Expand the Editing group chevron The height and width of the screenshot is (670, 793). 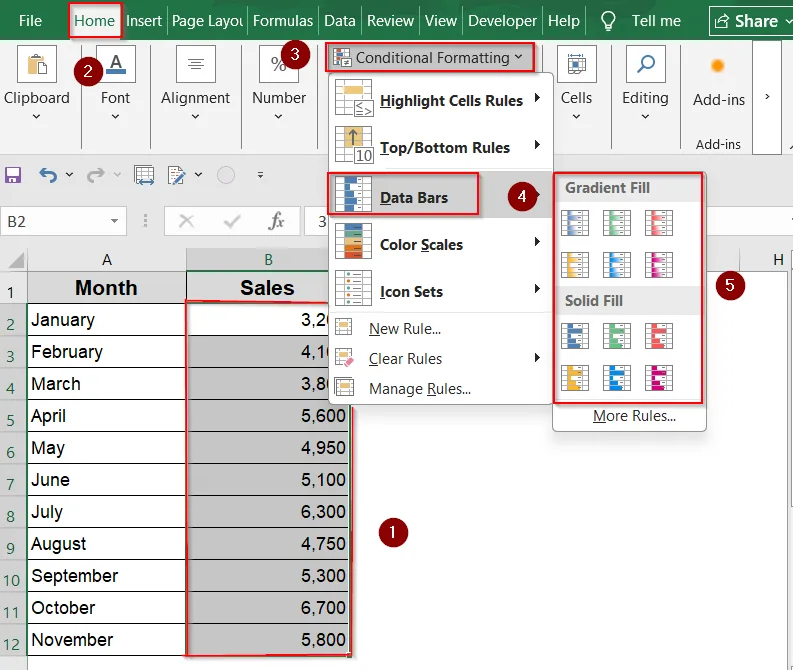click(x=645, y=117)
